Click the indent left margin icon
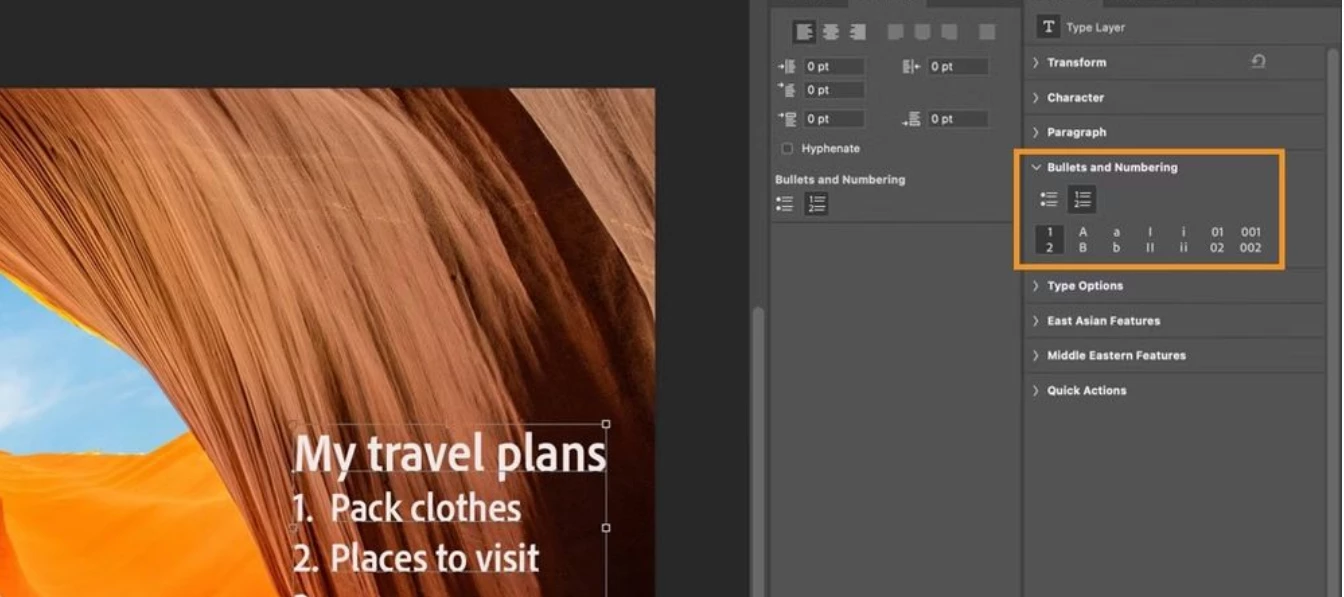1344x597 pixels. tap(787, 67)
